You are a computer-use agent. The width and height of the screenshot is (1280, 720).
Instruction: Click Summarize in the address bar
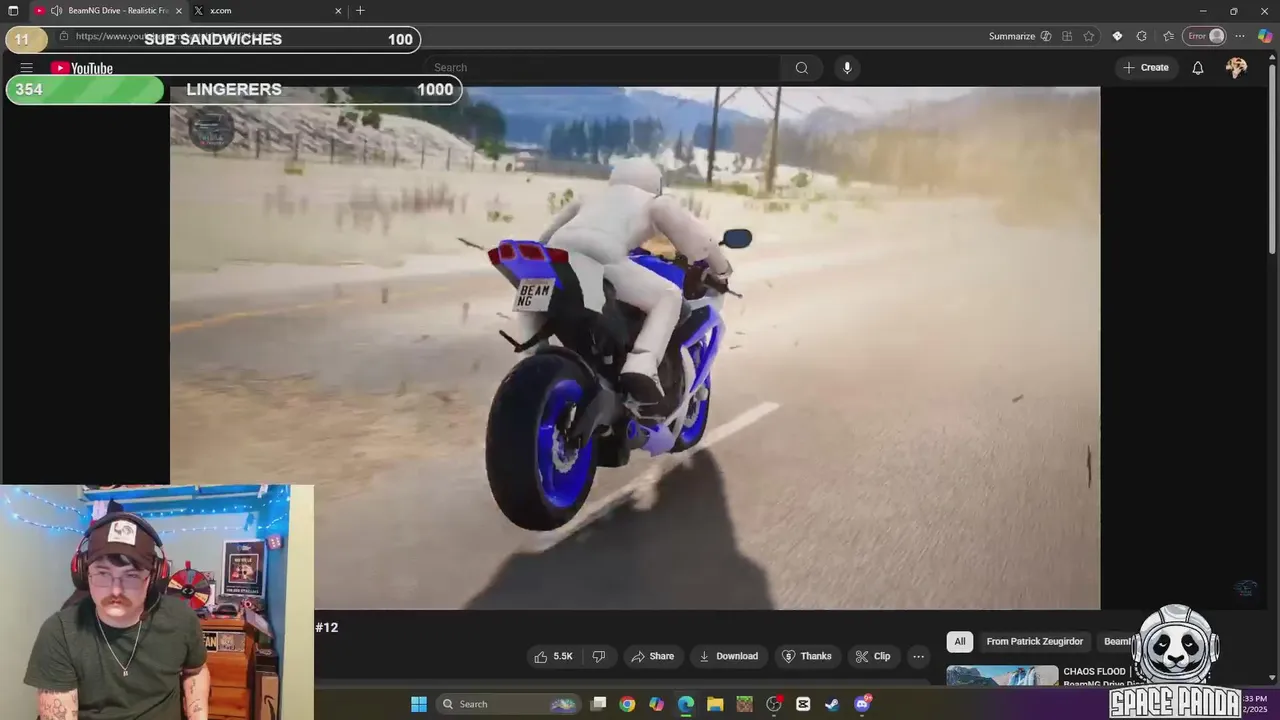(x=1012, y=36)
